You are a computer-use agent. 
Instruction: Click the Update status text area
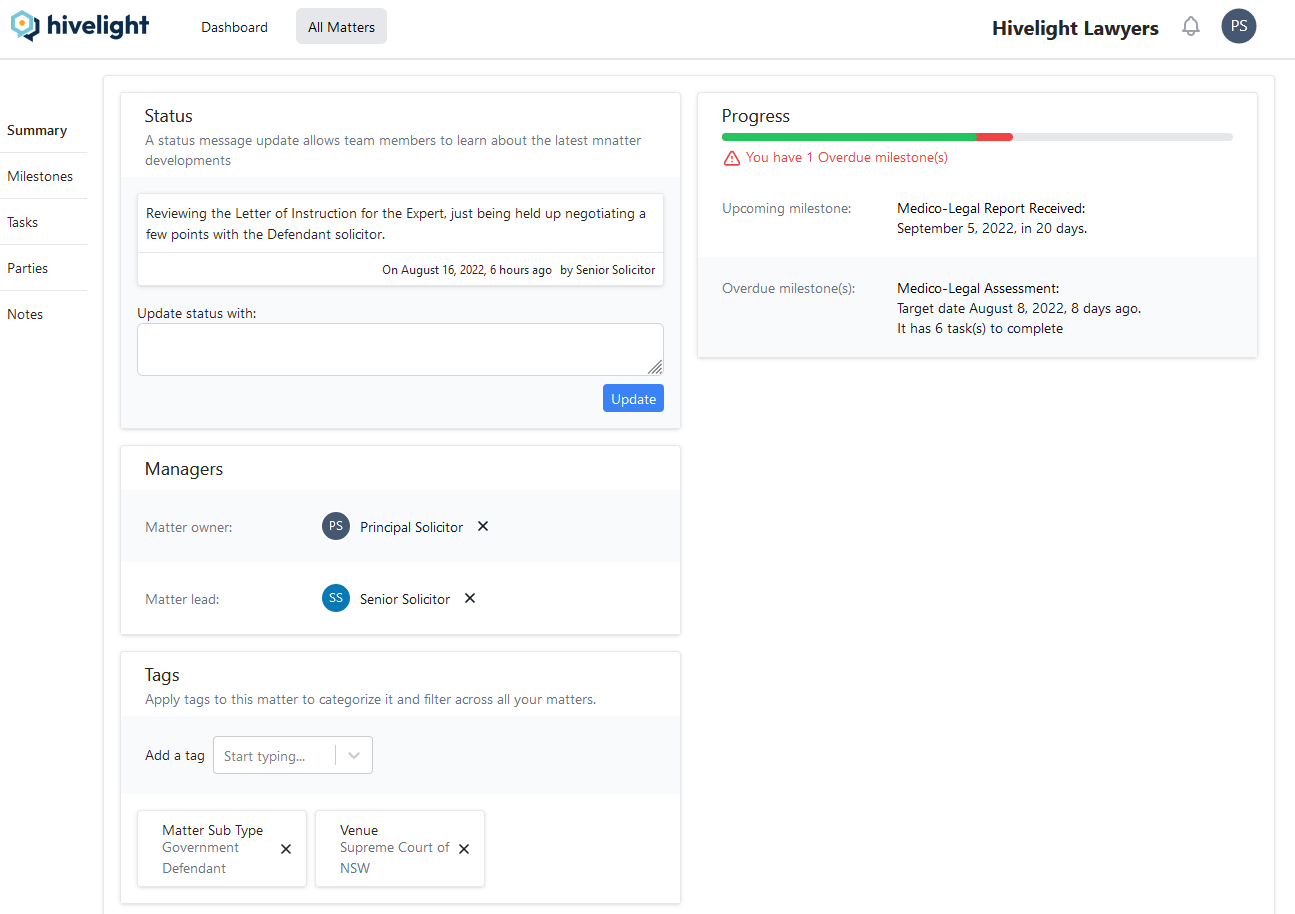(x=399, y=349)
